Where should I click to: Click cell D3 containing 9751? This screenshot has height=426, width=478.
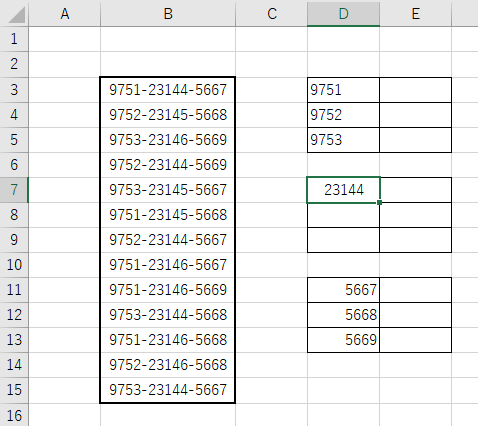[343, 90]
